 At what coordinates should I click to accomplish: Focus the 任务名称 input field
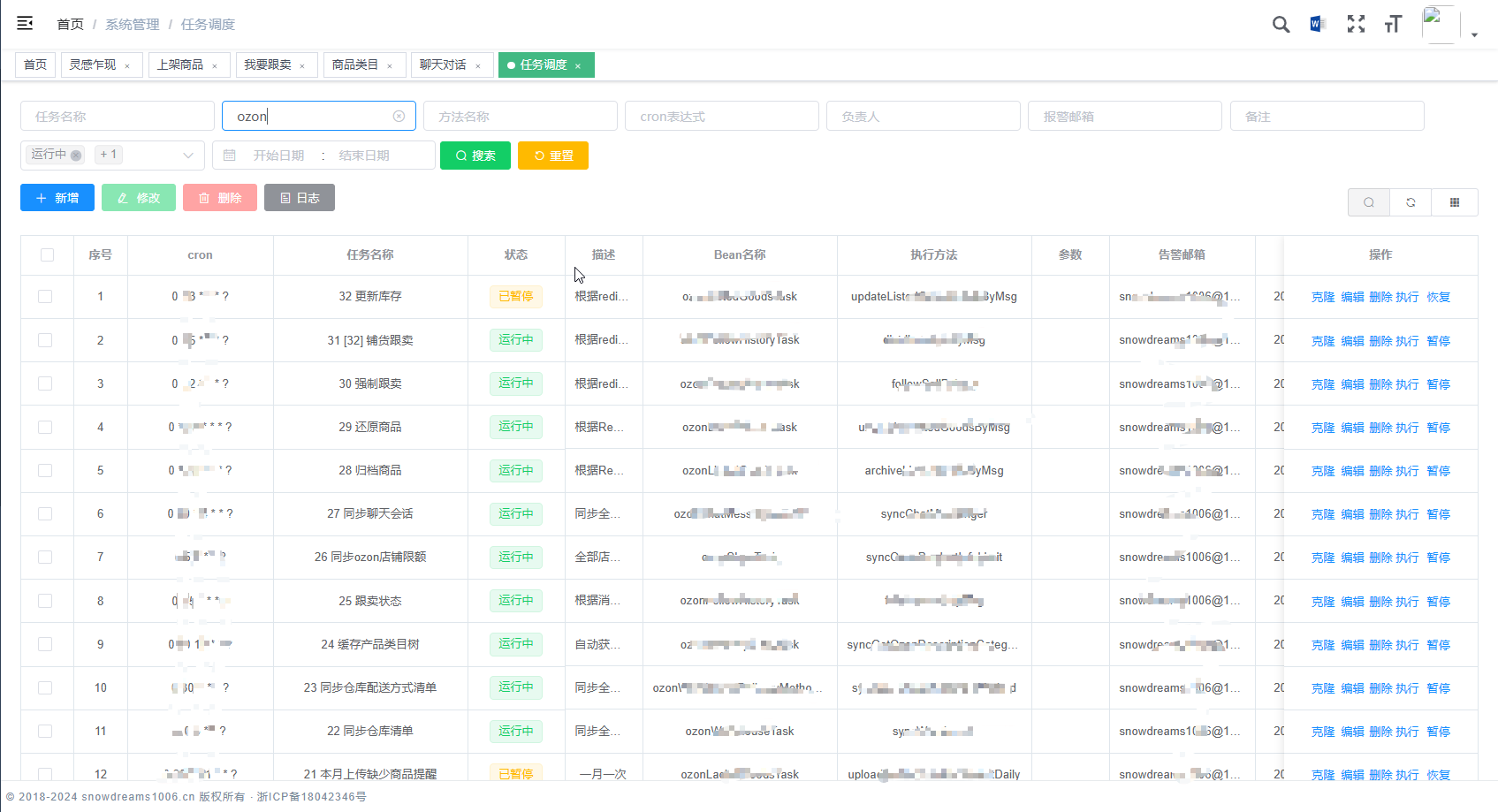(118, 117)
